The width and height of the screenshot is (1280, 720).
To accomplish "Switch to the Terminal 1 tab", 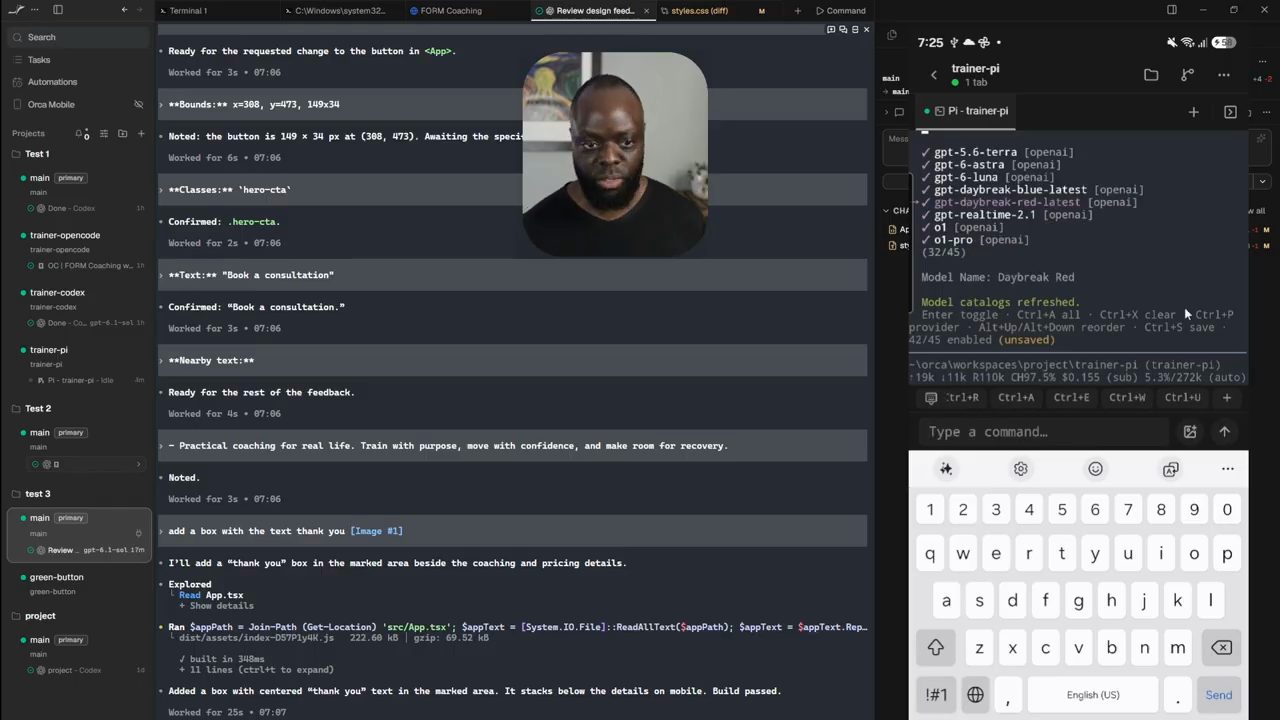I will tap(188, 11).
